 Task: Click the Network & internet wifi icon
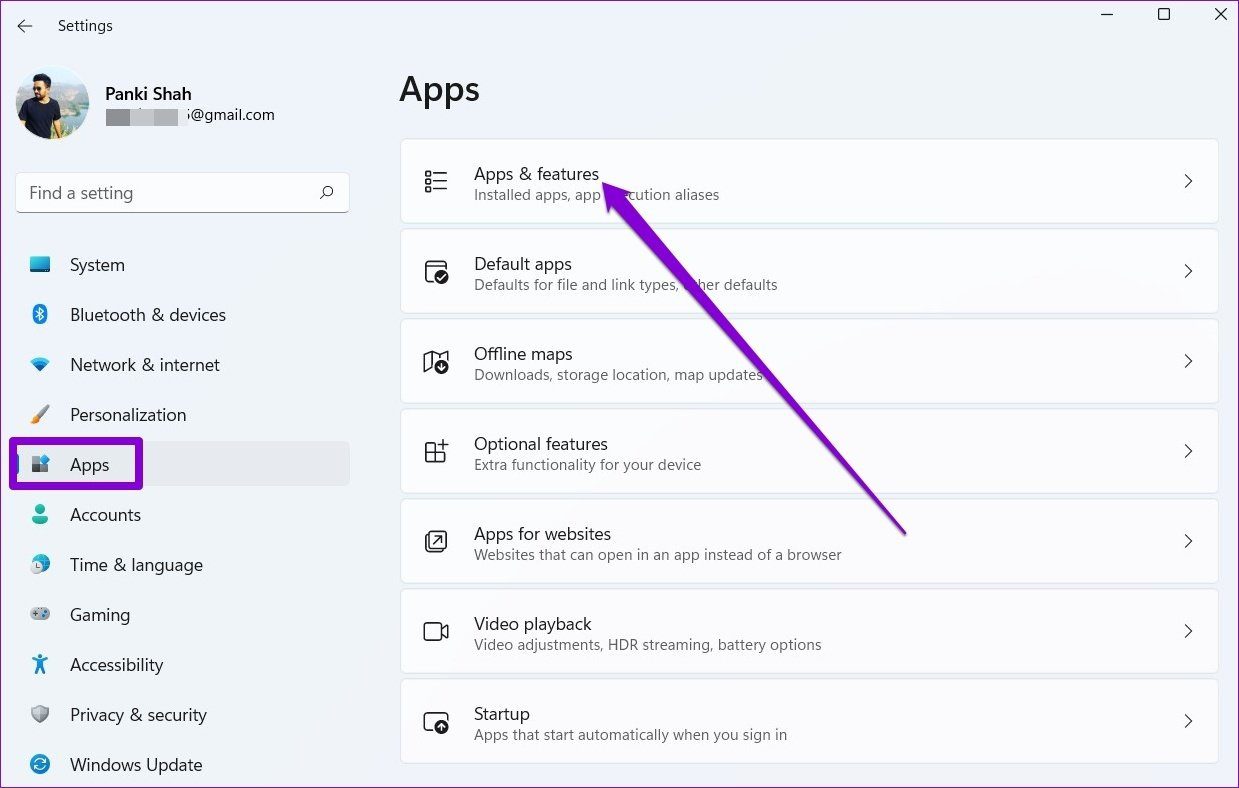[x=40, y=365]
